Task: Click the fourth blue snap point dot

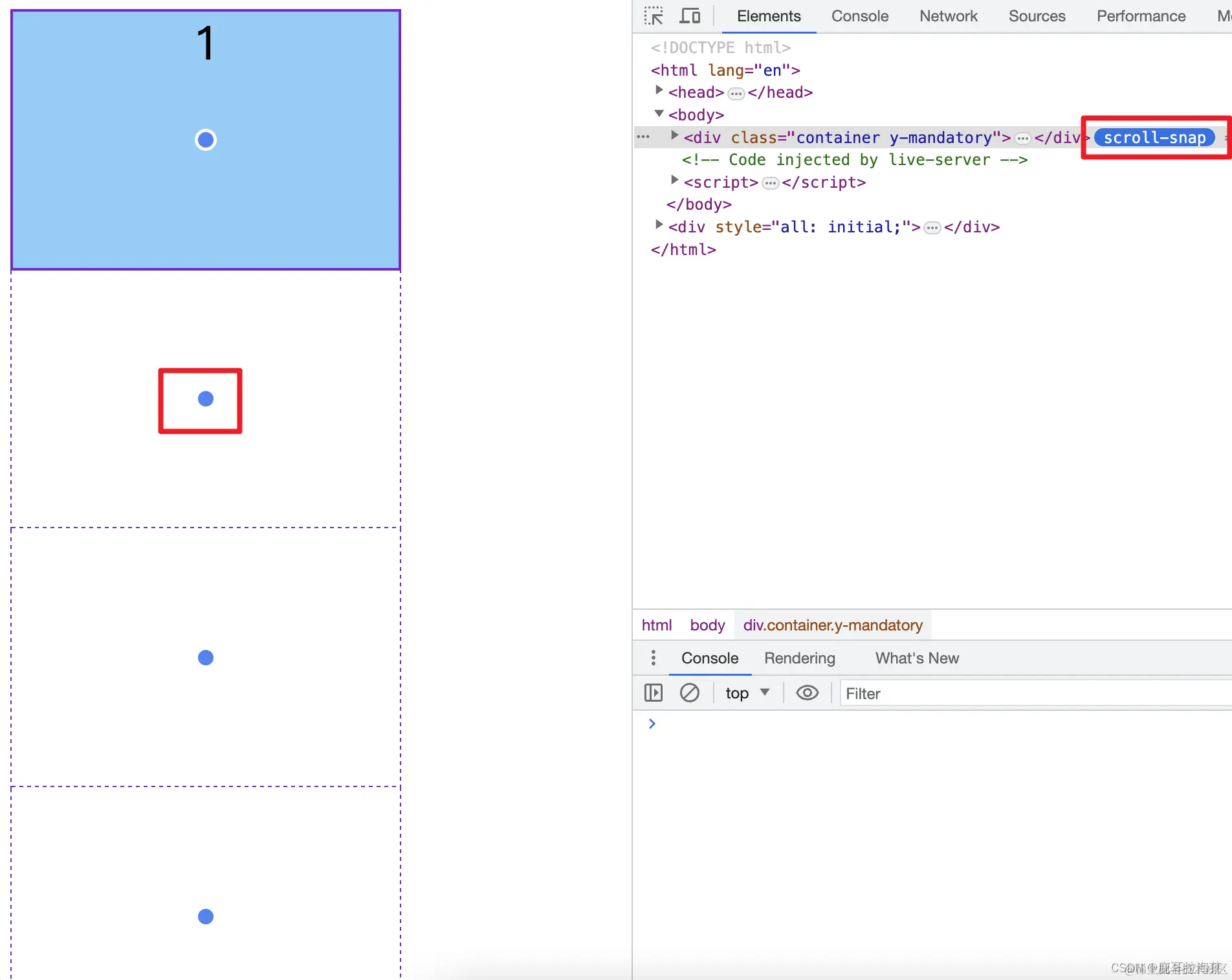Action: pyautogui.click(x=206, y=917)
